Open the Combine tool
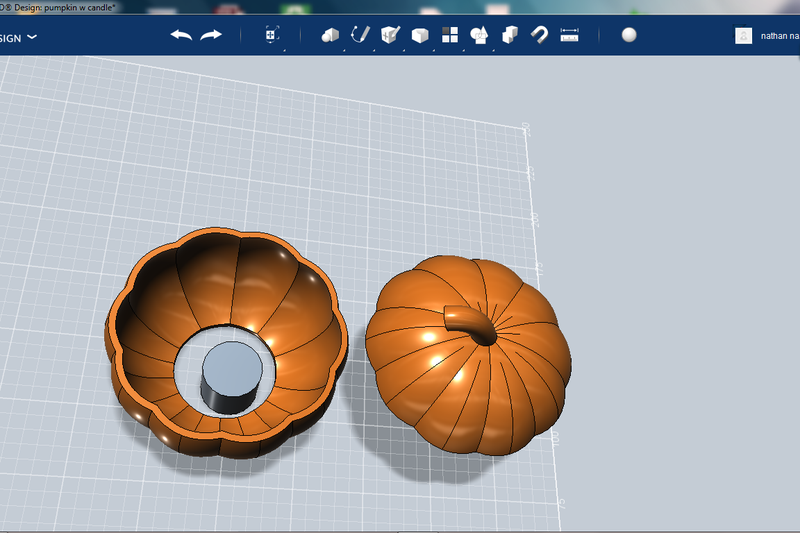This screenshot has width=800, height=533. click(509, 35)
